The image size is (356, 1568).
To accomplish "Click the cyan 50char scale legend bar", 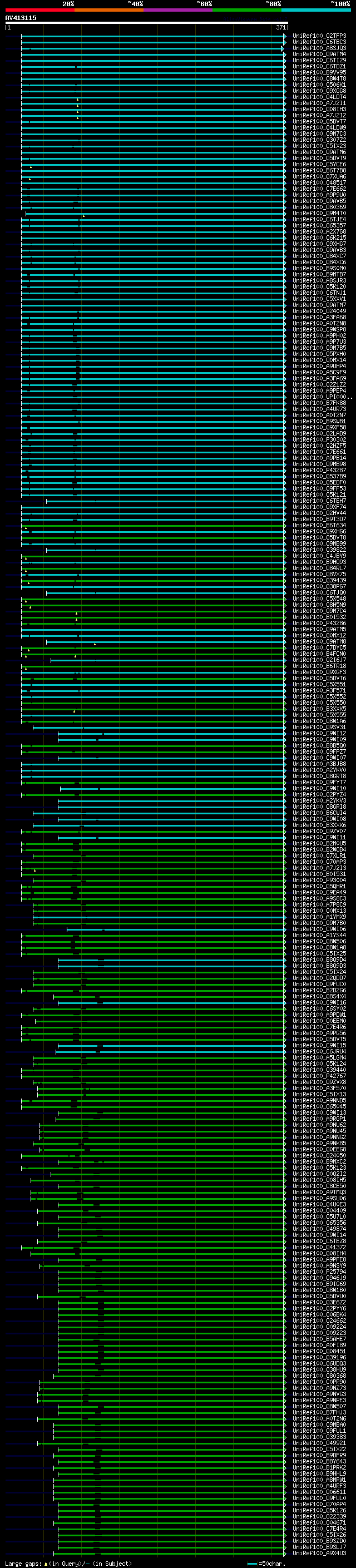I will coord(252,1563).
